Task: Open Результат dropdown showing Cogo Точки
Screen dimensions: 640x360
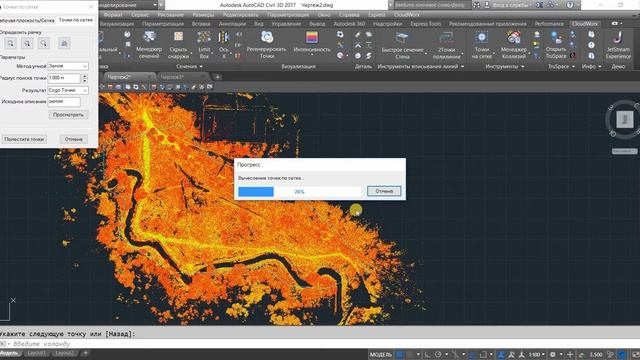Action: tap(68, 90)
